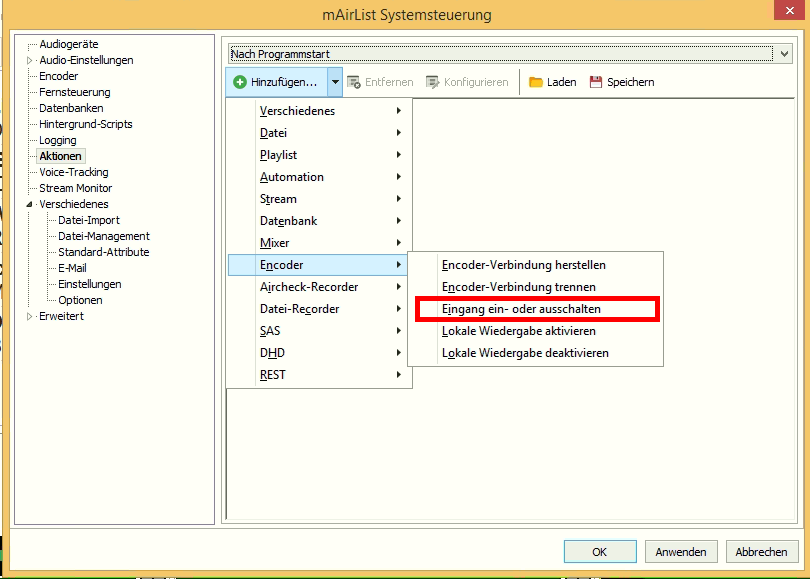The width and height of the screenshot is (810, 579).
Task: Open the Datei submenu
Action: 320,133
